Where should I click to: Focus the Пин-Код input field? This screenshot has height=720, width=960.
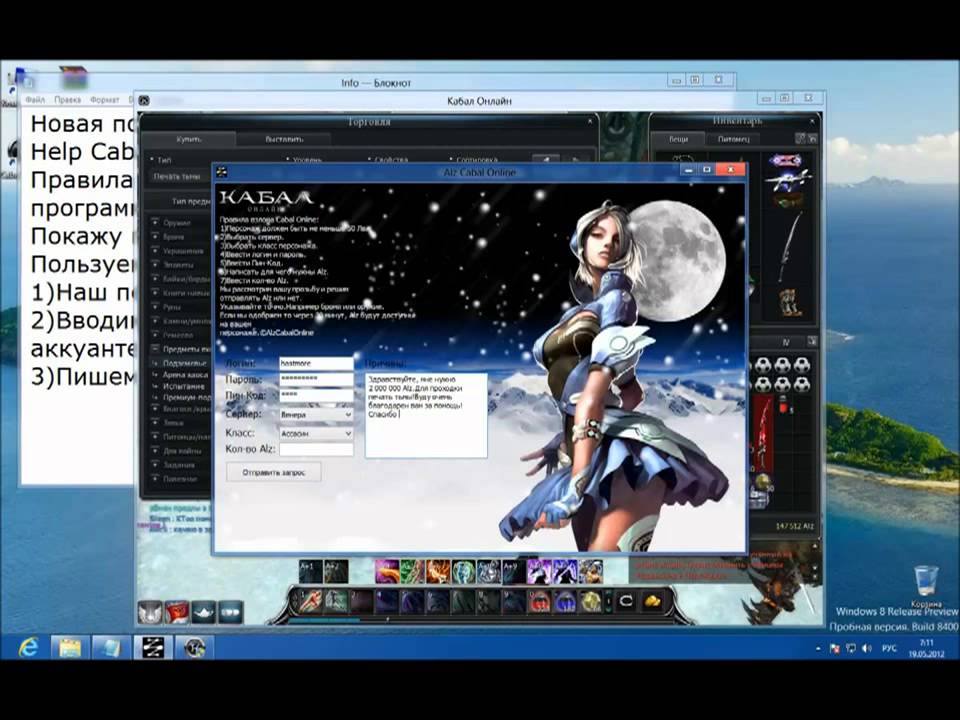coord(316,396)
